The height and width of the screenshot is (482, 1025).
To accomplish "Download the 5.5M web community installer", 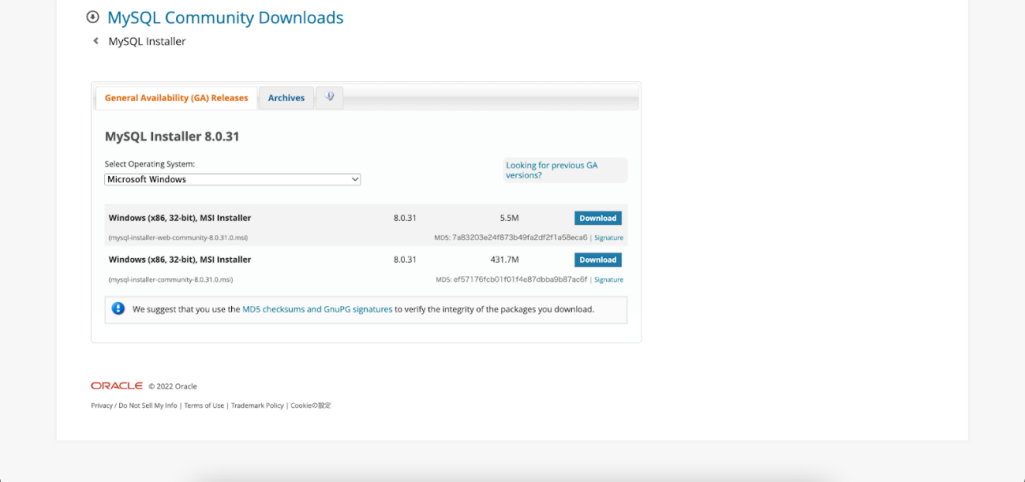I will [x=598, y=218].
